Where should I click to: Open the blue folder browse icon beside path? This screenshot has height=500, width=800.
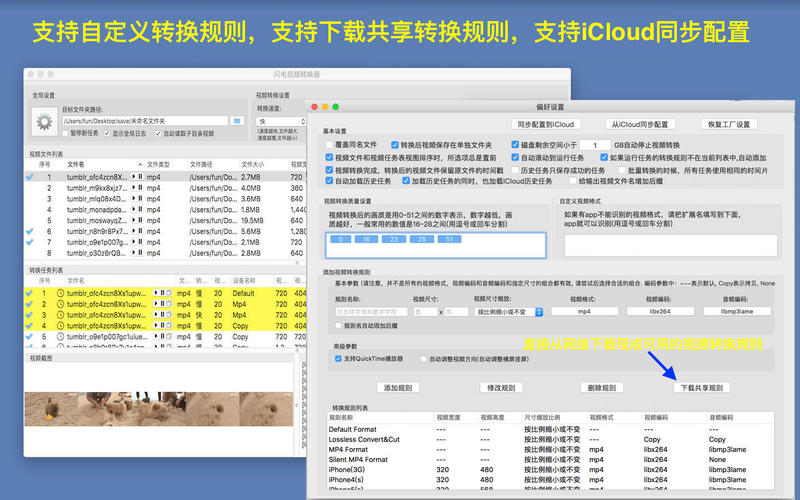pyautogui.click(x=237, y=121)
